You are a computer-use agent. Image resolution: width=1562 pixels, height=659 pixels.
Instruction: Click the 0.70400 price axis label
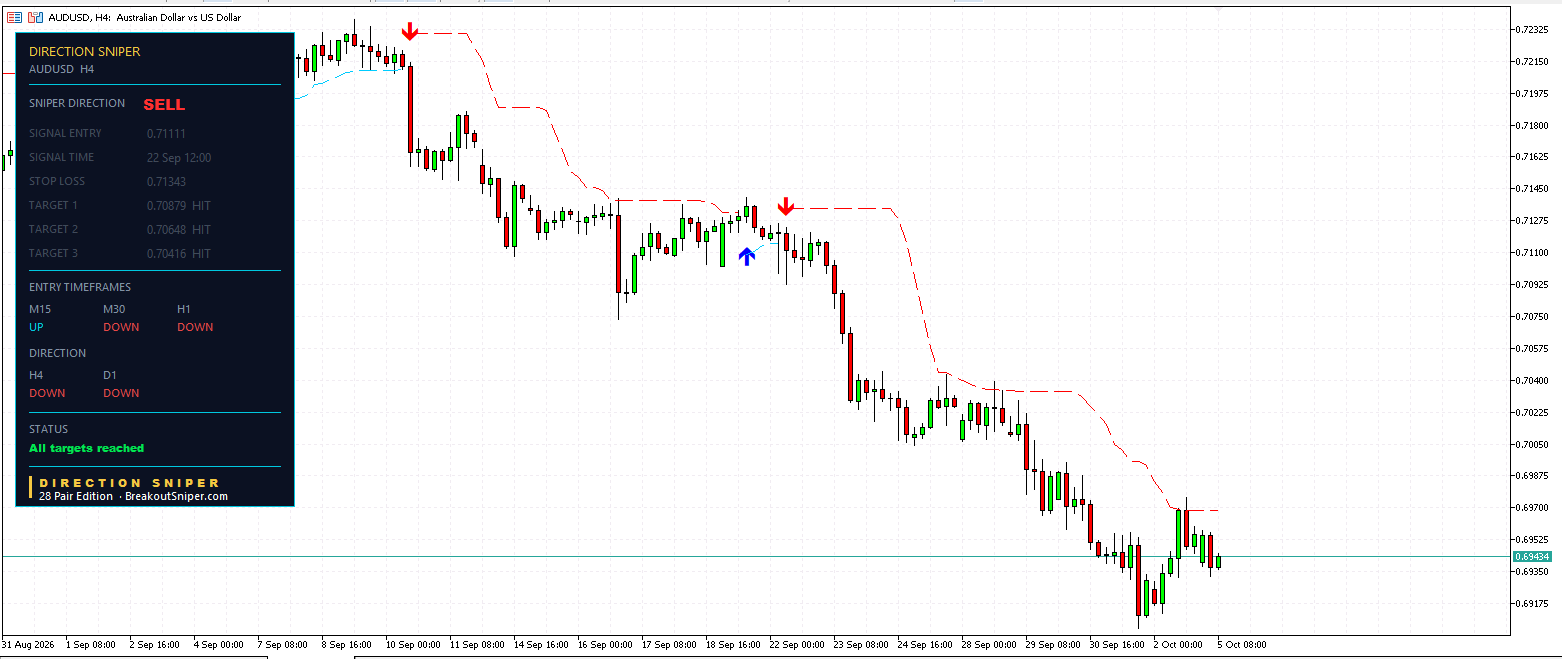(x=1532, y=380)
